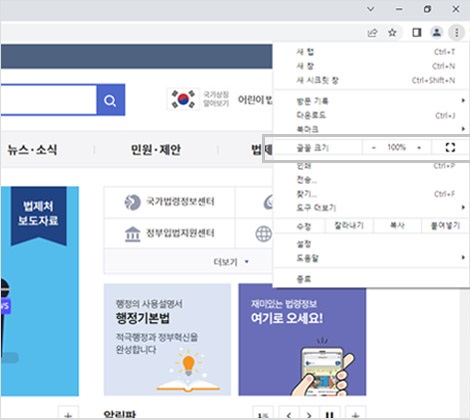Open the 뉴스·소식 navigation menu
Viewport: 470px width, 420px height.
pyautogui.click(x=32, y=150)
